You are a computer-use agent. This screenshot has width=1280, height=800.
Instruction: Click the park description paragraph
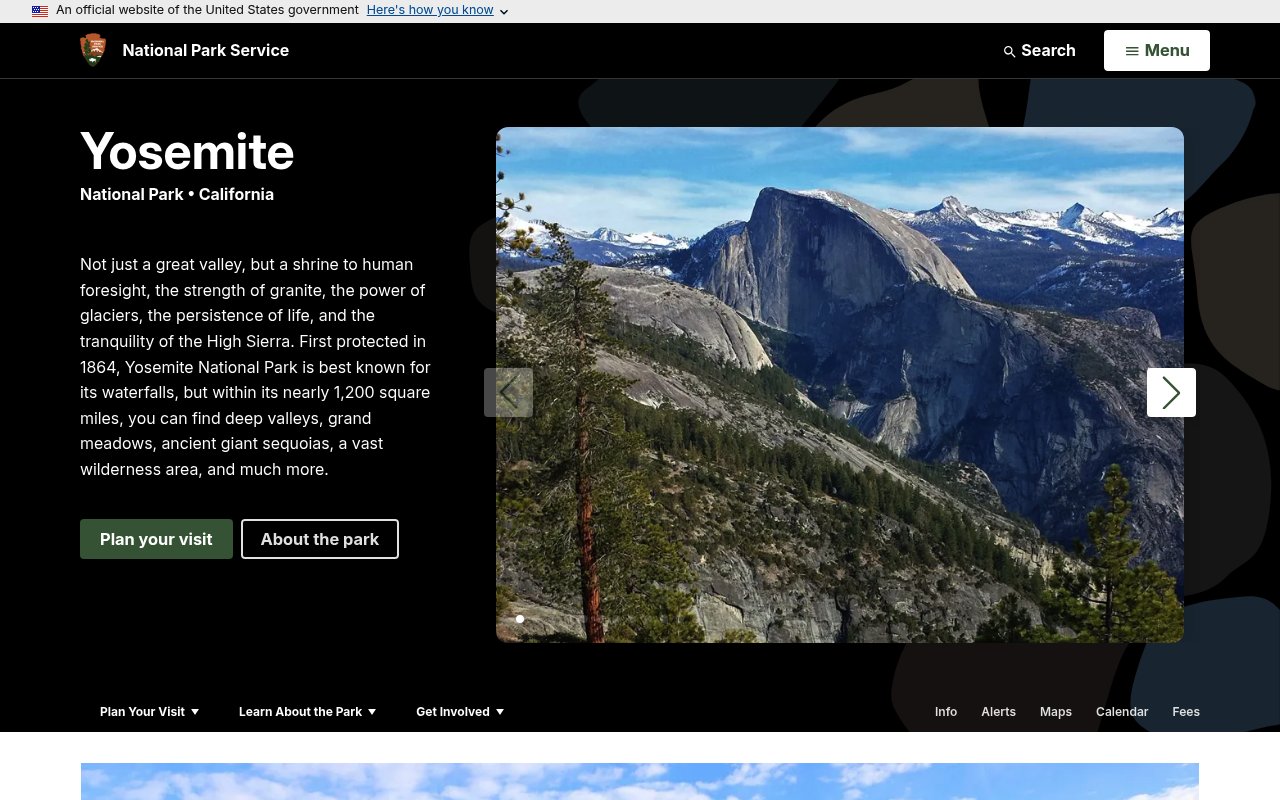pyautogui.click(x=256, y=367)
